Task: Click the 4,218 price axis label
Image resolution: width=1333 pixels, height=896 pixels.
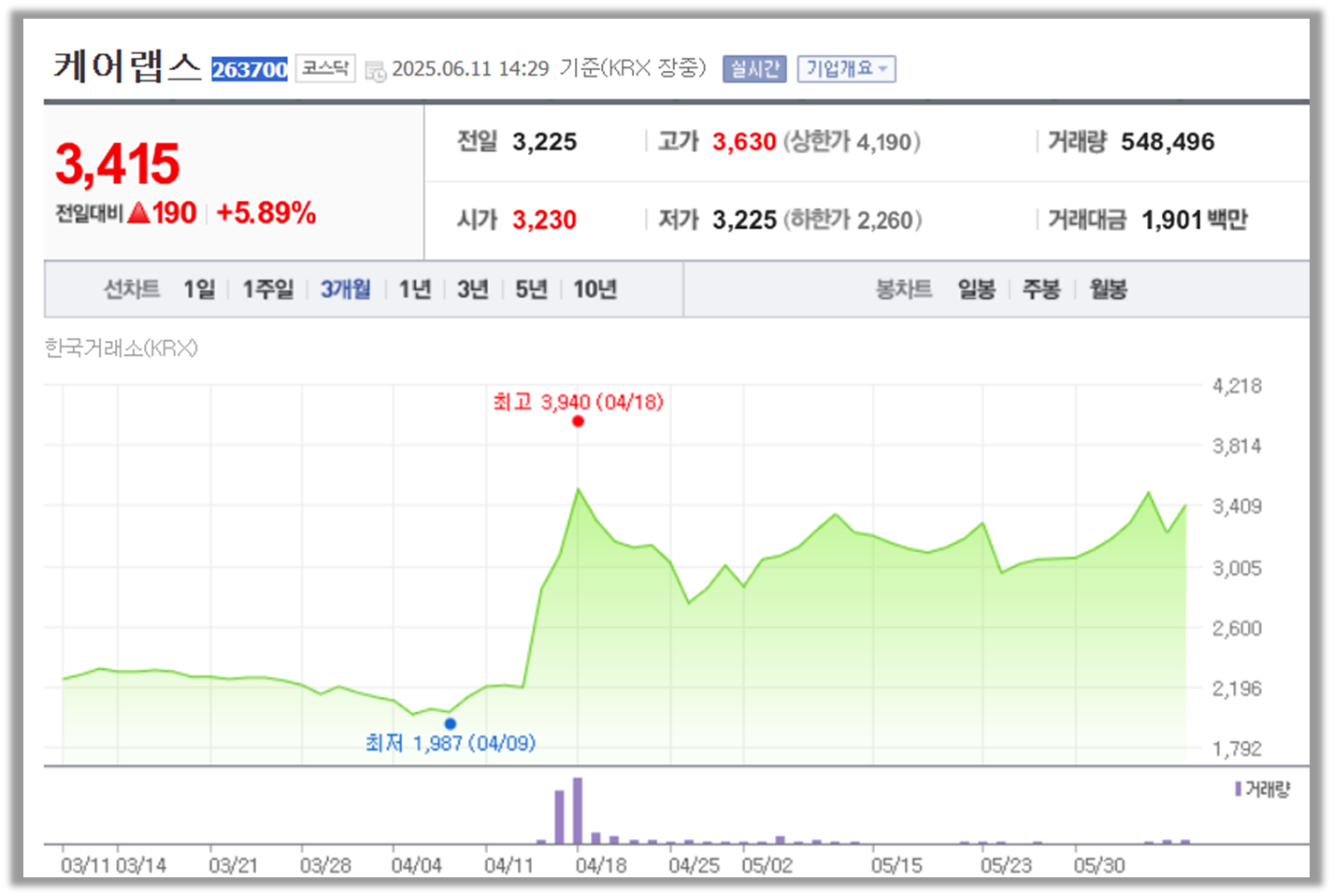Action: tap(1237, 386)
